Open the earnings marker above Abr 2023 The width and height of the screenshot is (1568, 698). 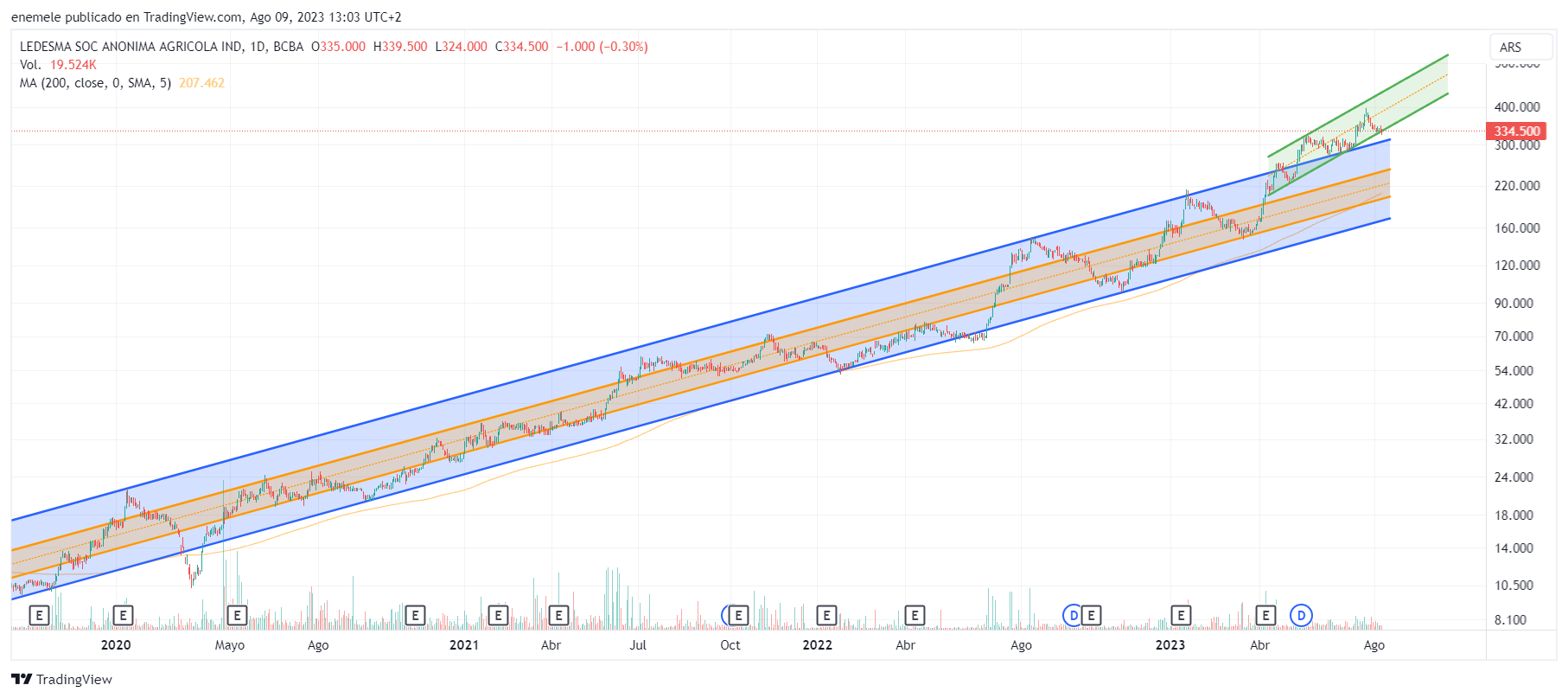(1265, 615)
